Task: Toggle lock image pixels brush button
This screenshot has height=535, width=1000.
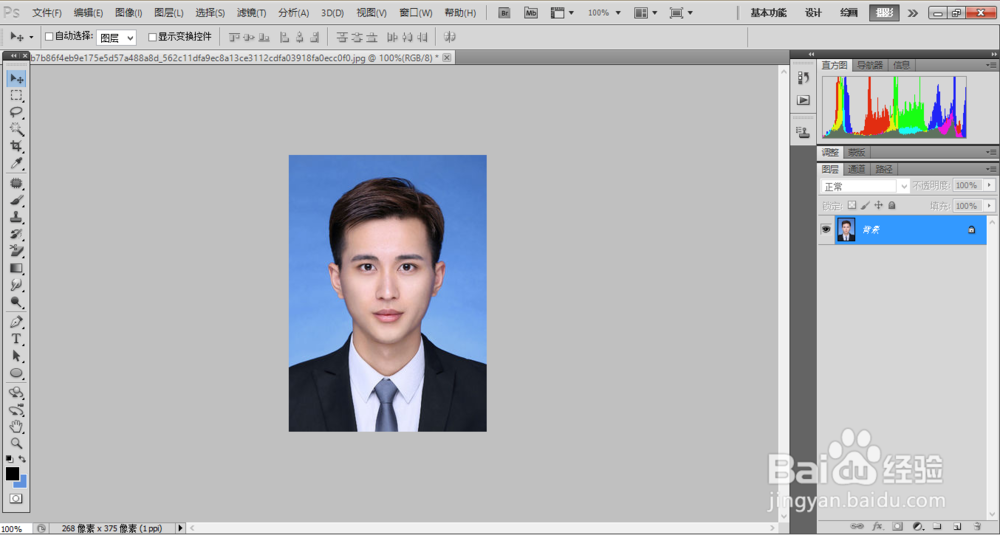Action: [865, 205]
